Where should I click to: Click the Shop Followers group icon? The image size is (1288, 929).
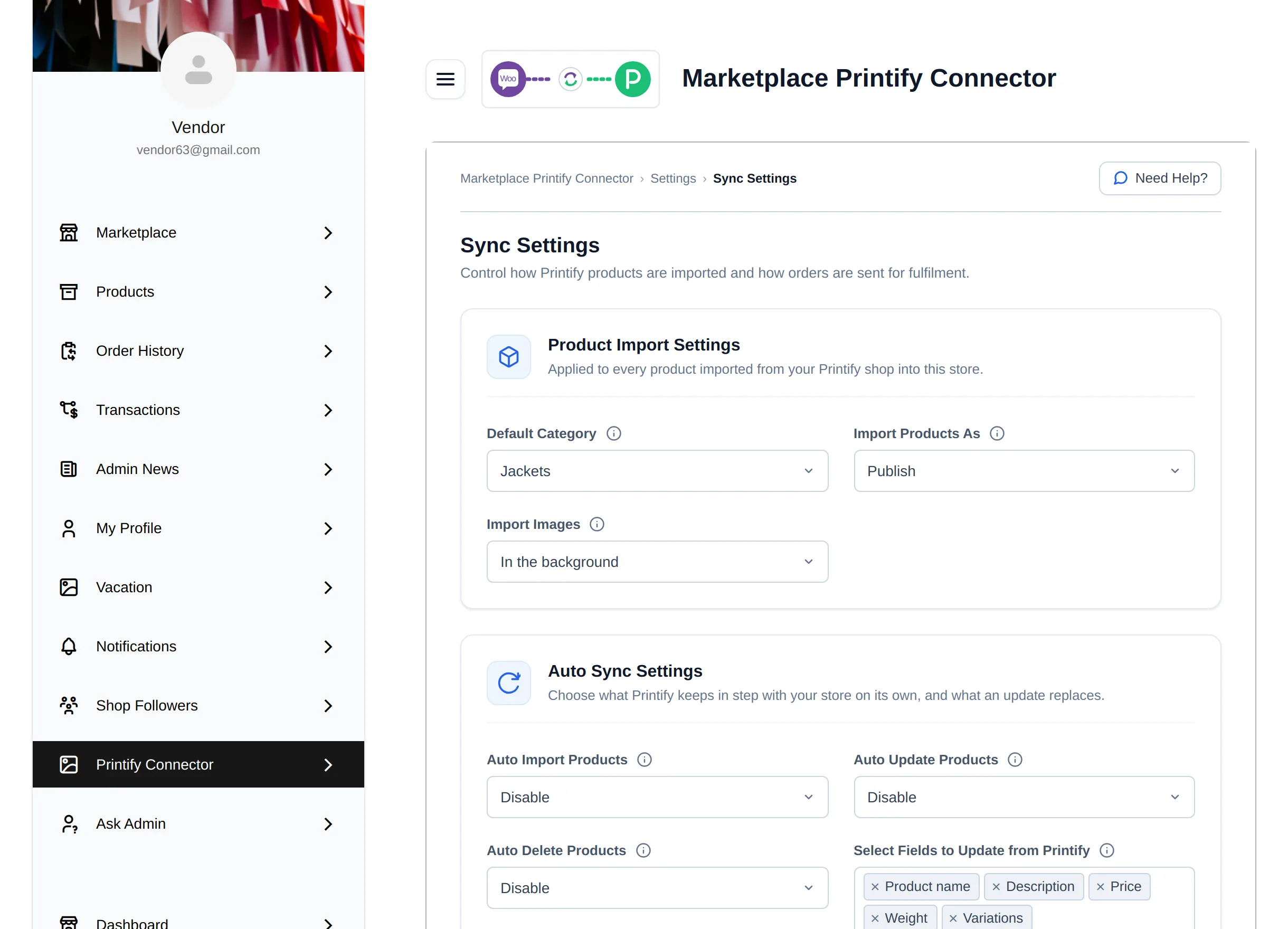coord(69,705)
